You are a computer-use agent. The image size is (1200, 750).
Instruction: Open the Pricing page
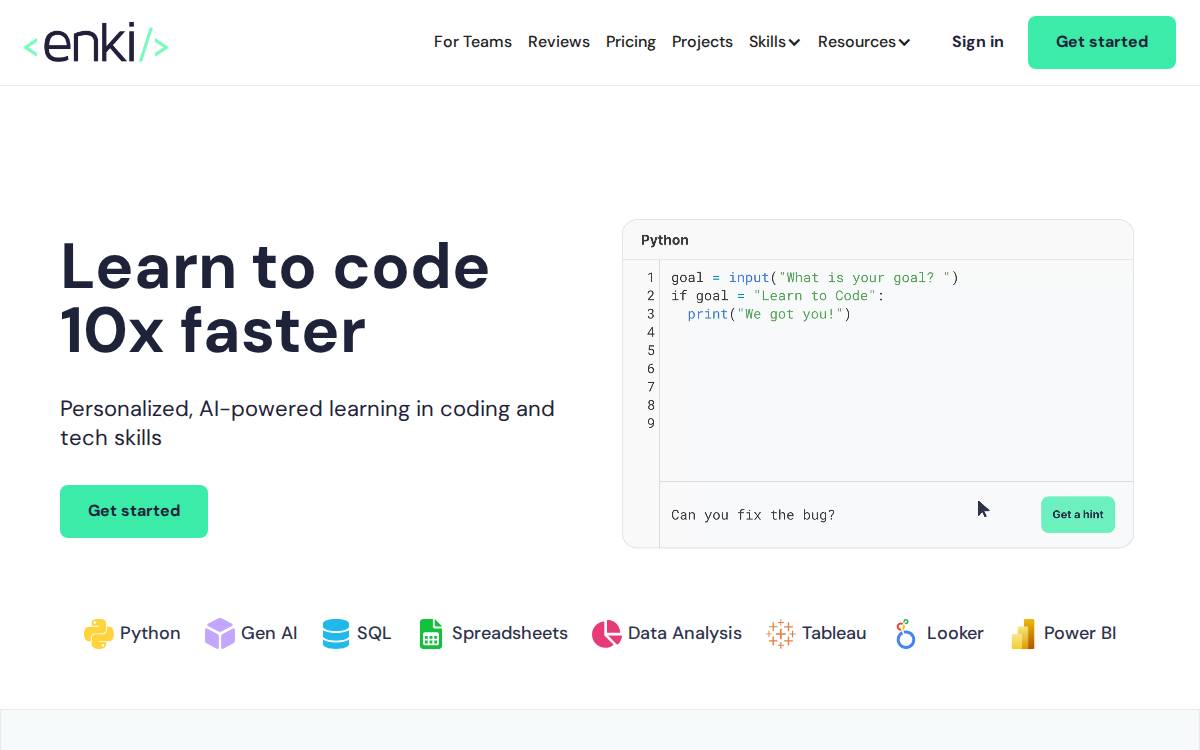click(631, 42)
